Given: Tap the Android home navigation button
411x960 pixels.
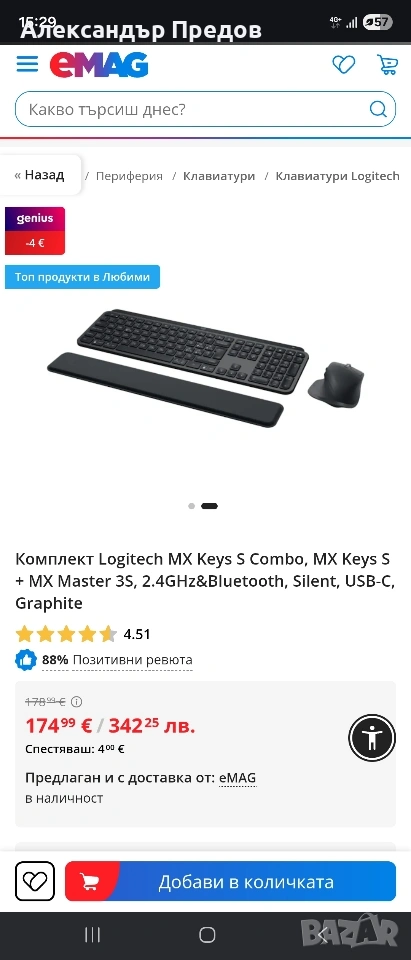Looking at the screenshot, I should pos(207,934).
